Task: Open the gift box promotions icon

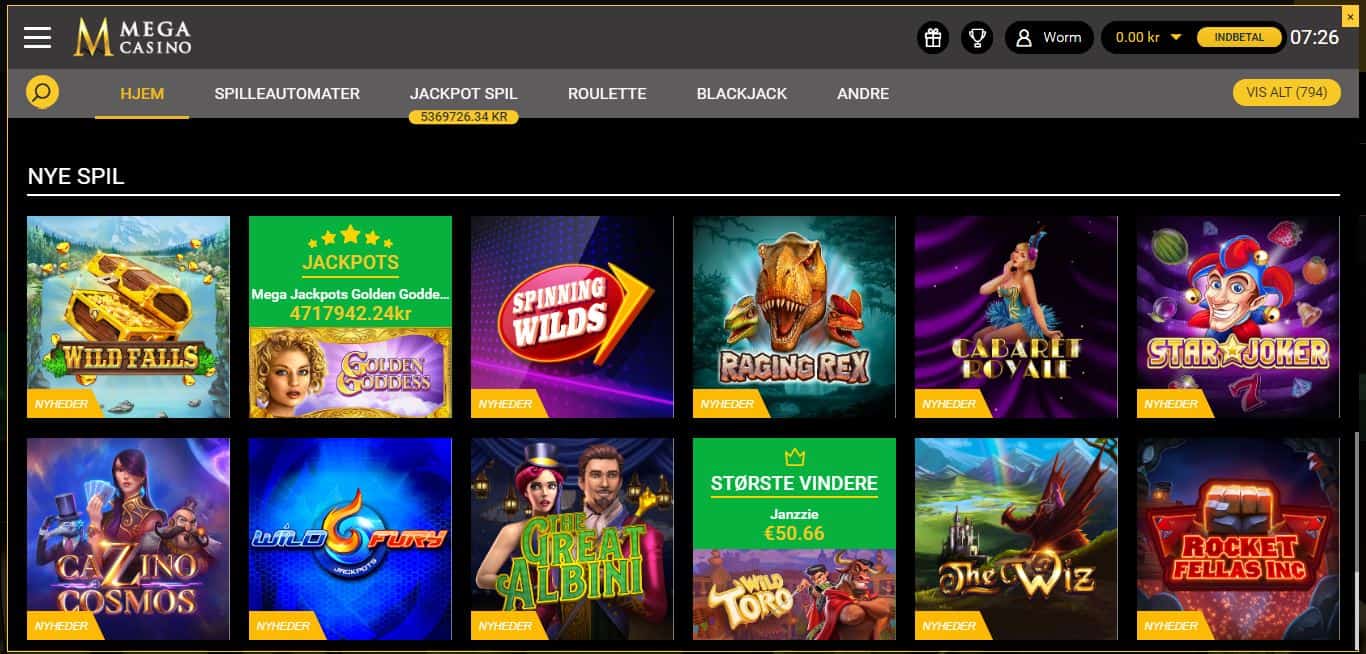Action: [933, 38]
